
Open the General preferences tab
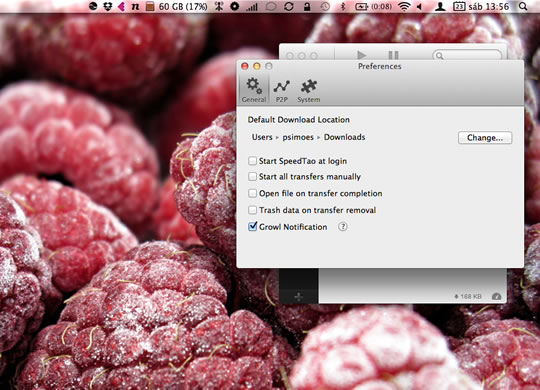254,90
